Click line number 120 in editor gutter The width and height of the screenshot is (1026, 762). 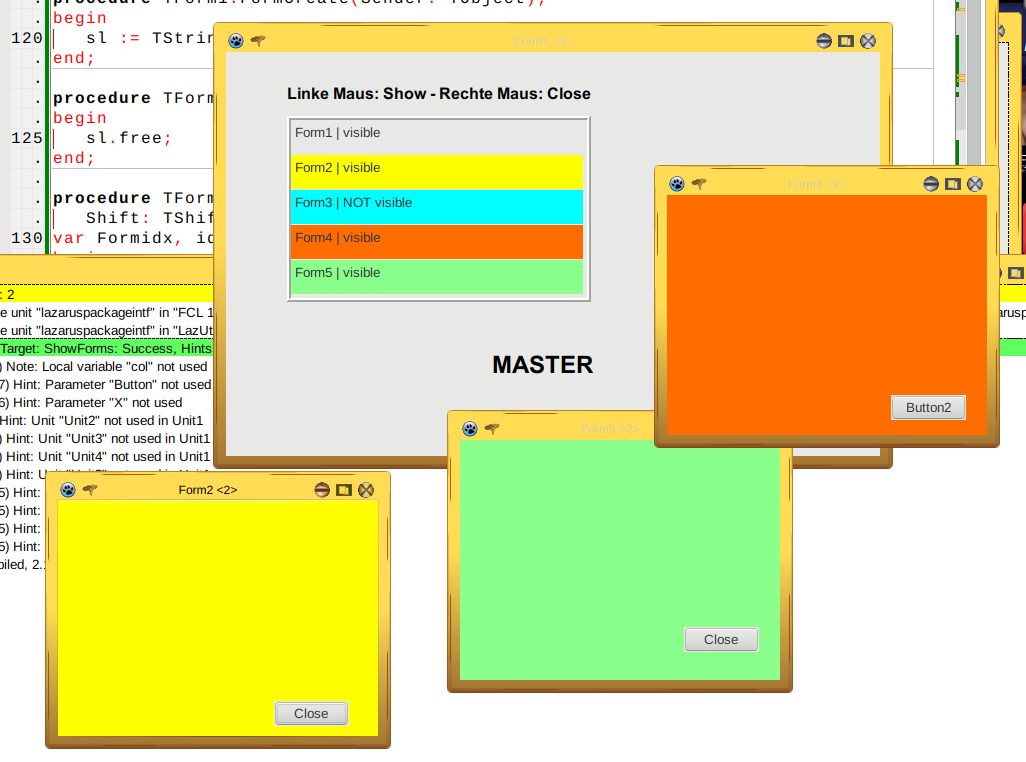coord(27,38)
